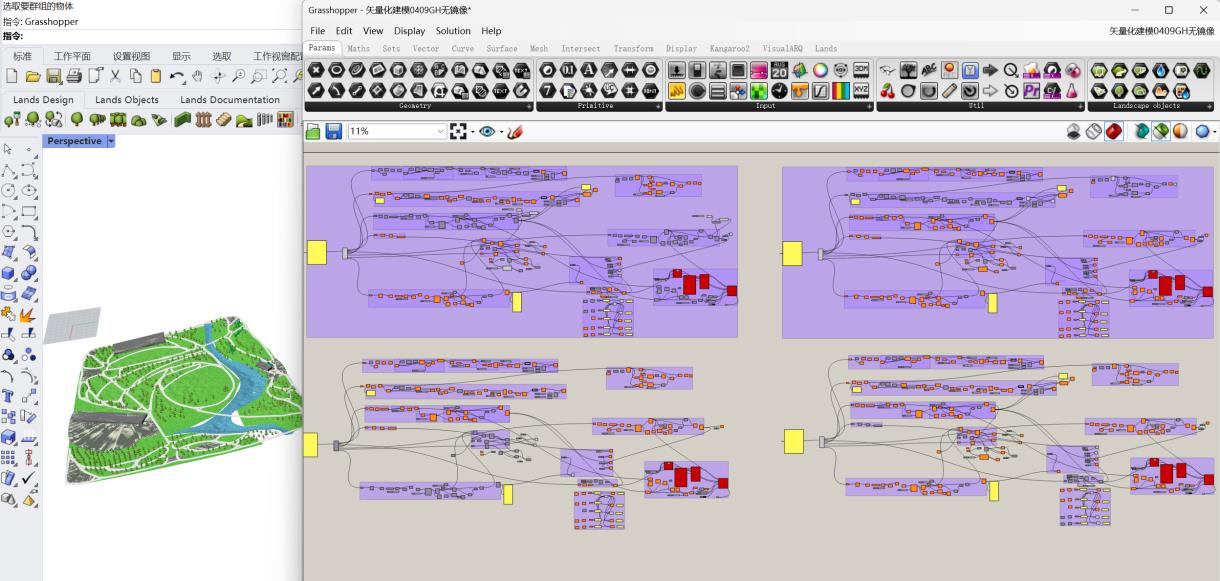
Task: Select the rainbow Gradient component icon
Action: (x=840, y=91)
